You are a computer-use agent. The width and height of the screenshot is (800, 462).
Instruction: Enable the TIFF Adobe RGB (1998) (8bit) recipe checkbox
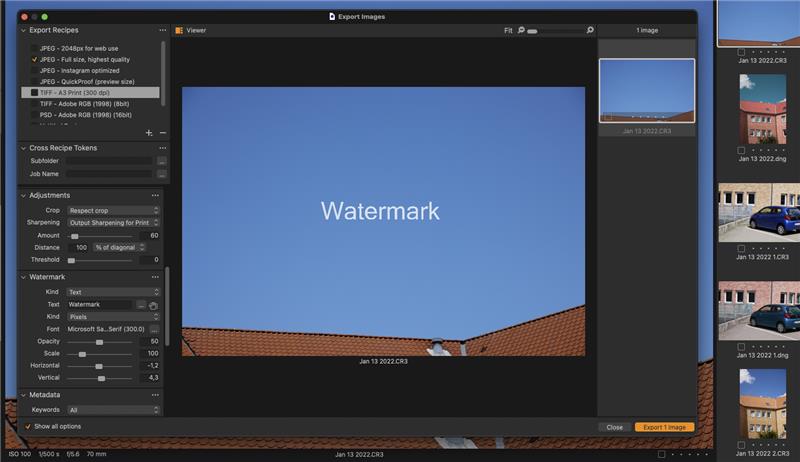coord(34,104)
